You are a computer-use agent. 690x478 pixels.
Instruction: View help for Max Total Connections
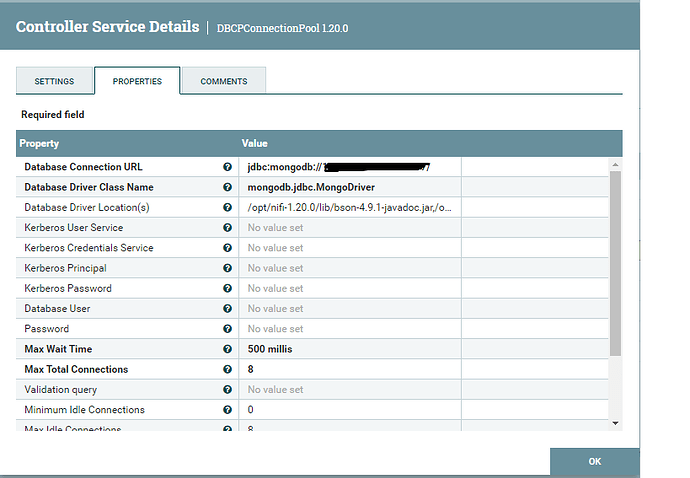click(x=228, y=369)
